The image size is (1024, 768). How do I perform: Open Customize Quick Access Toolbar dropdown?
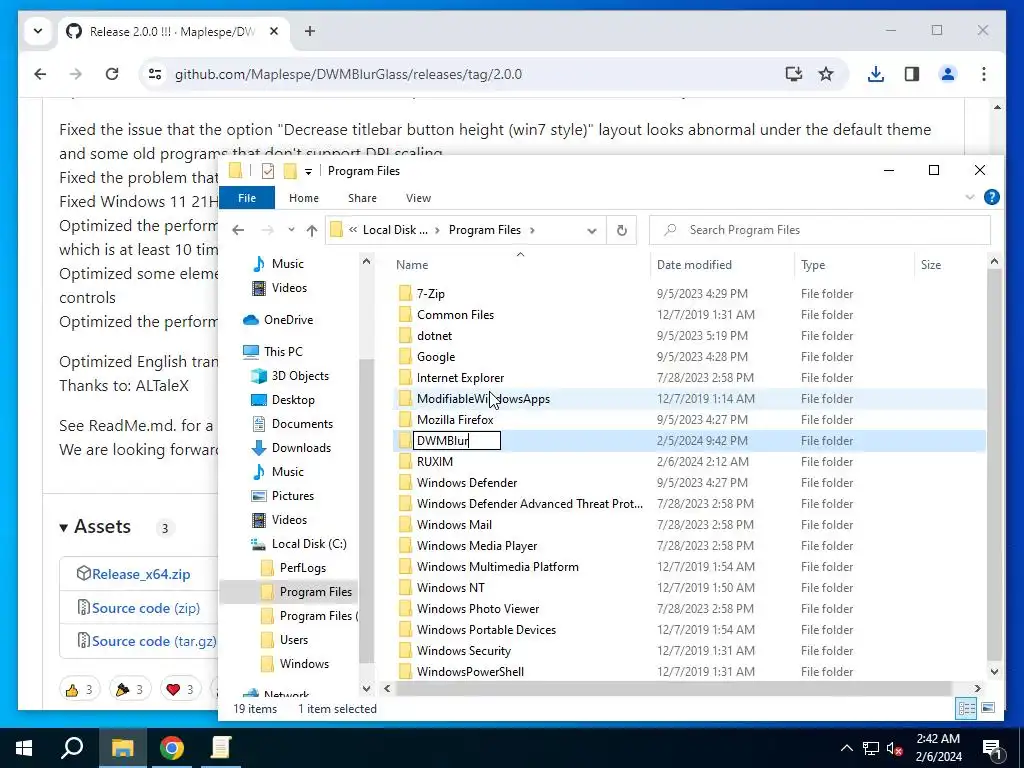coord(308,171)
